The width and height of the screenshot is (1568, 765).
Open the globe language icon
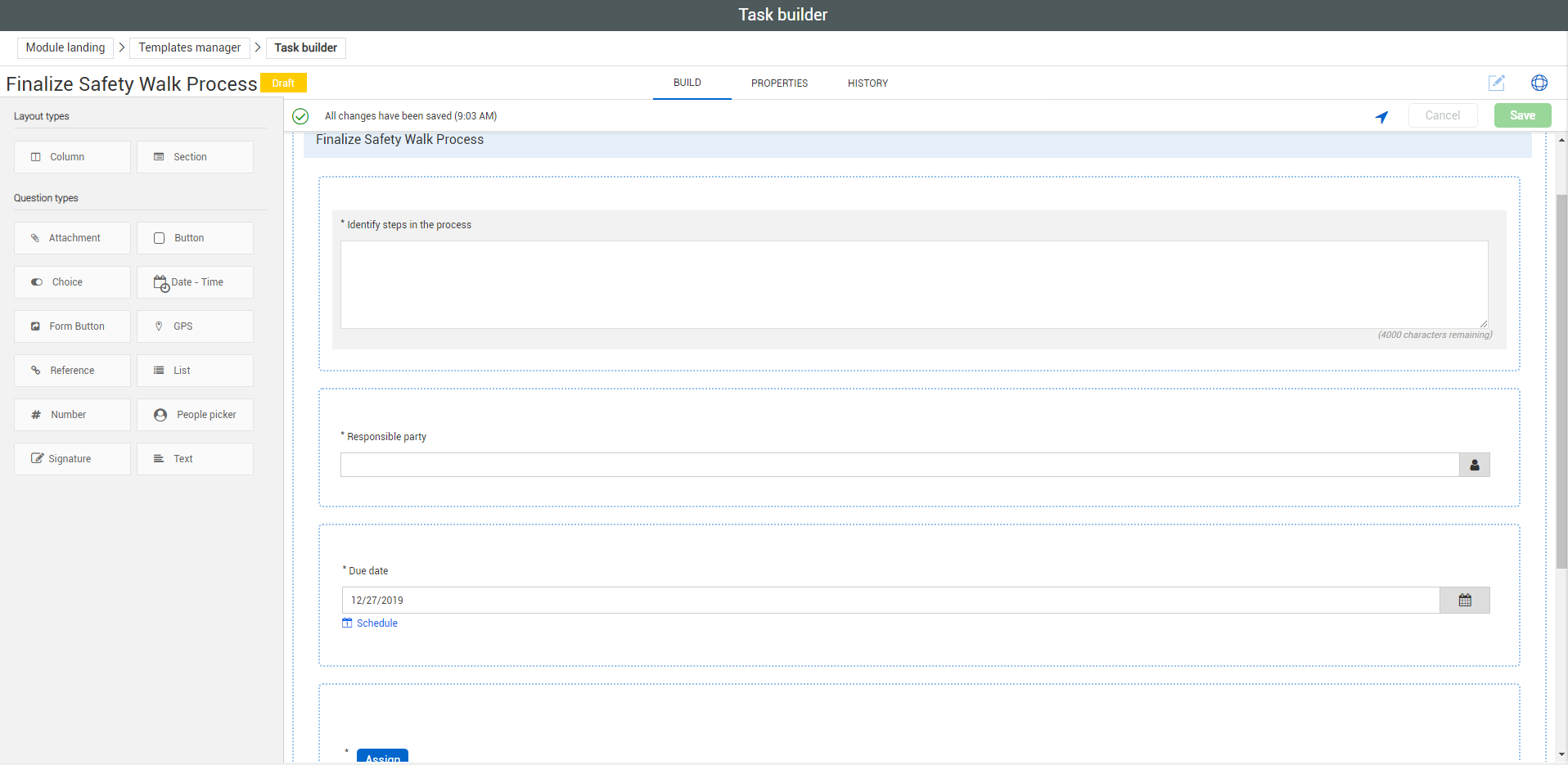click(1539, 83)
